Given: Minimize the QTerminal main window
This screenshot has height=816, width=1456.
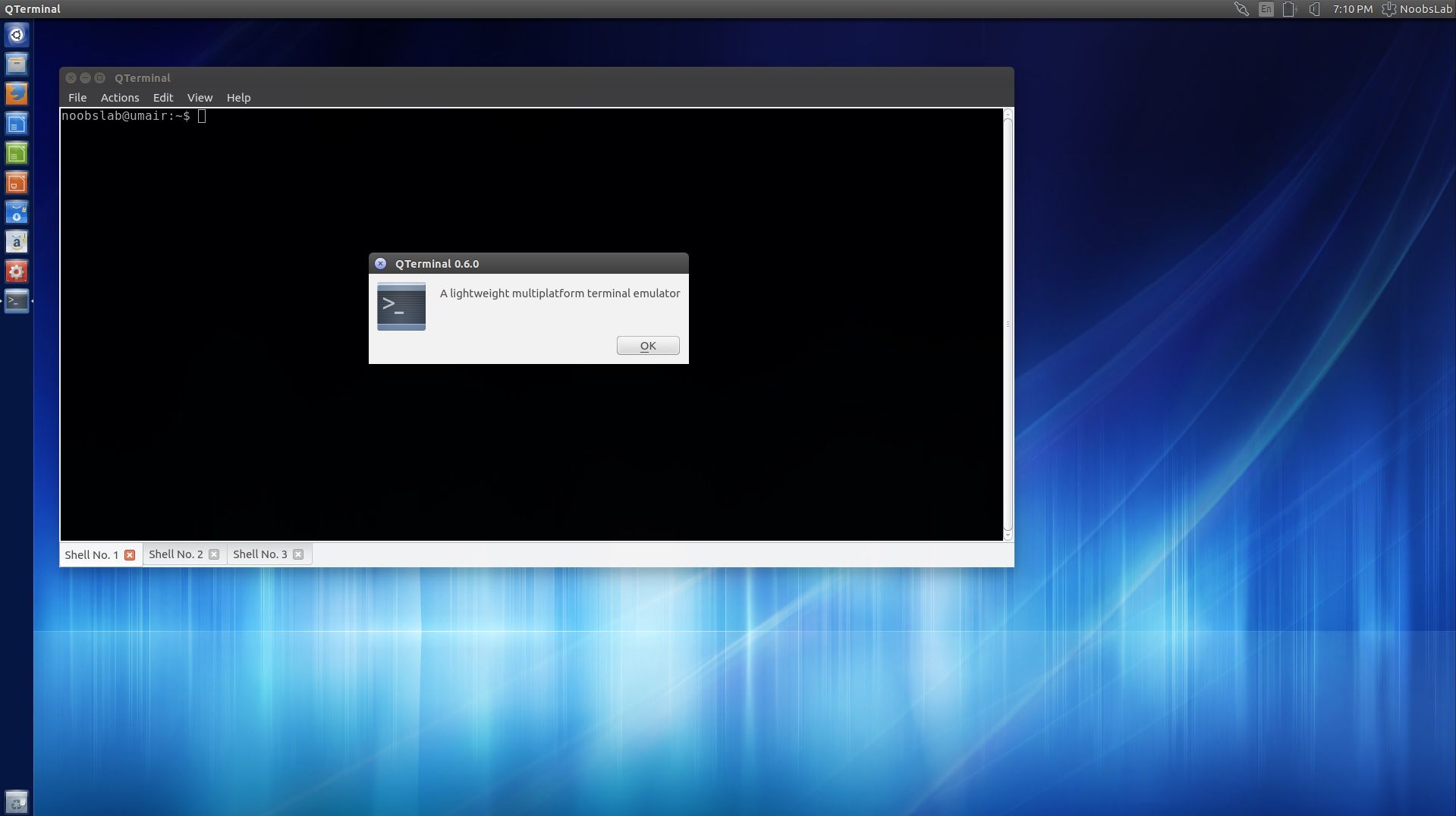Looking at the screenshot, I should click(x=85, y=78).
